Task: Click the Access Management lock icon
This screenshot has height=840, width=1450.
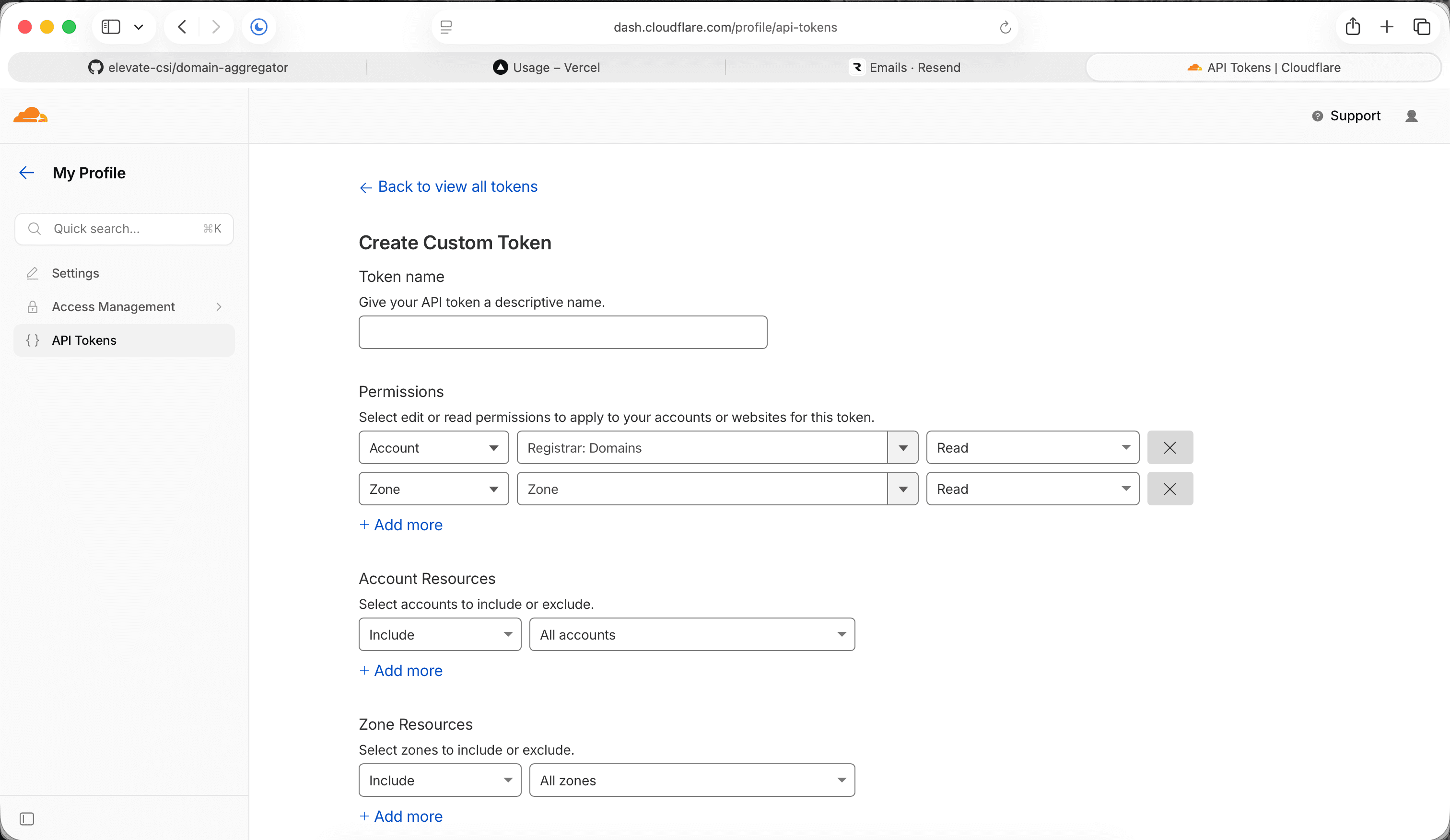Action: [x=33, y=307]
